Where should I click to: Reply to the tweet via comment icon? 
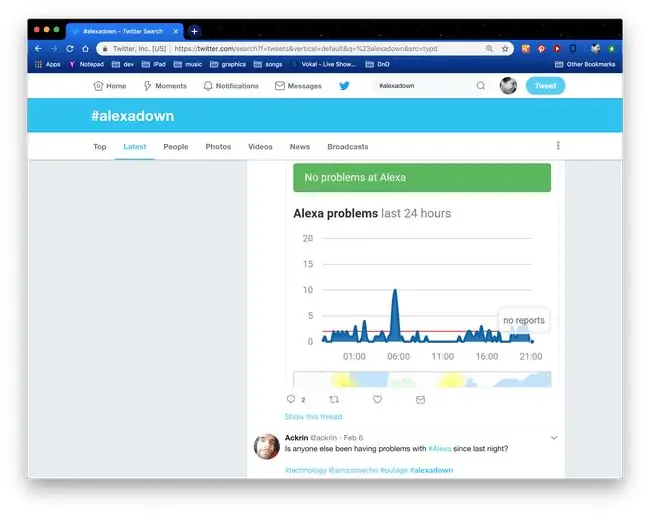coord(291,399)
